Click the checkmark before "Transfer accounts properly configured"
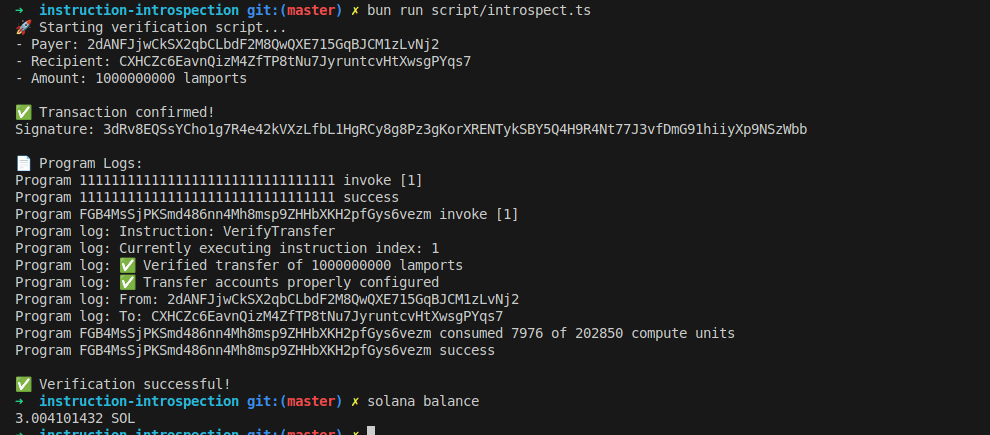This screenshot has width=990, height=435. tap(127, 282)
